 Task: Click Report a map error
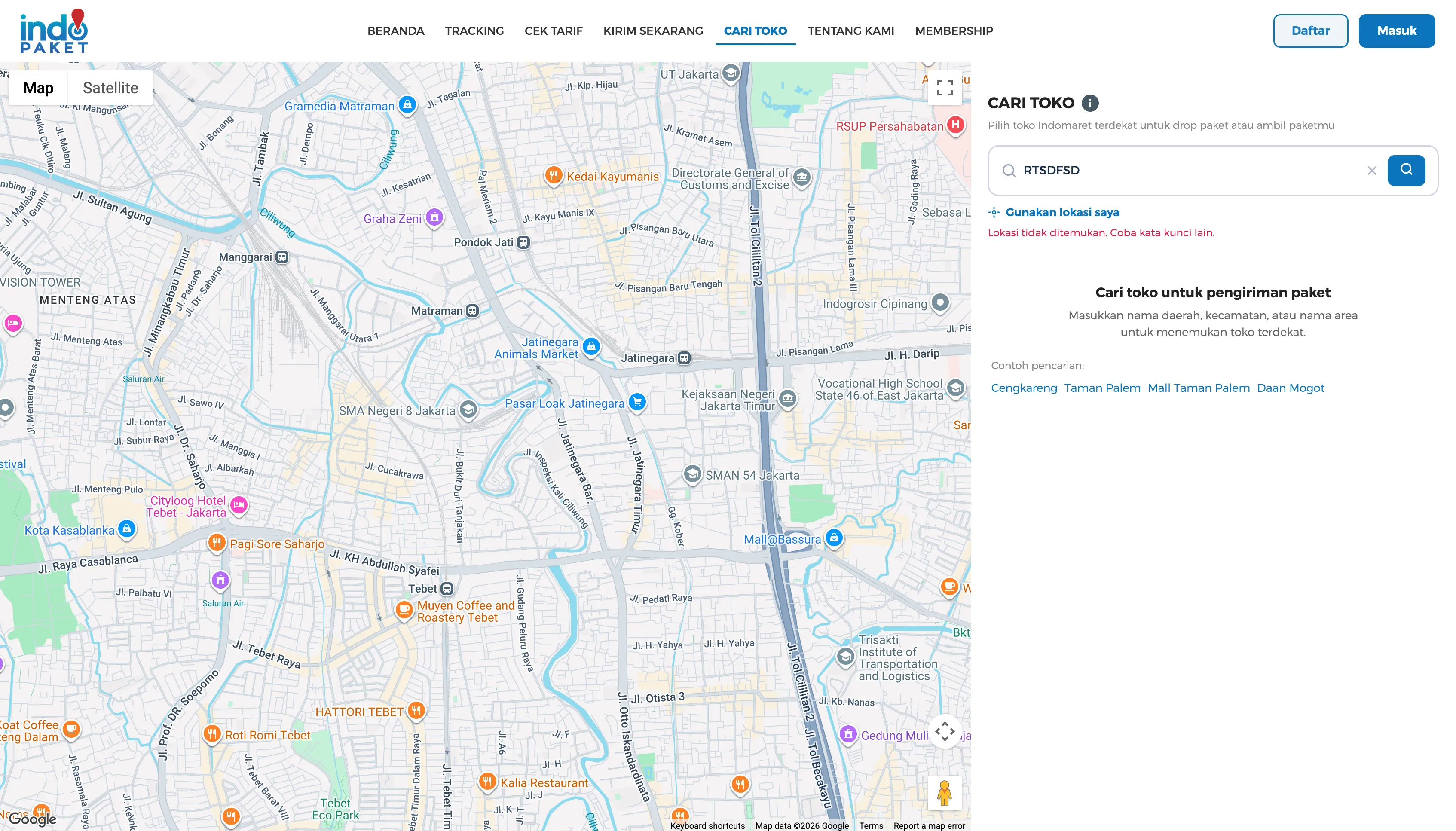(929, 826)
